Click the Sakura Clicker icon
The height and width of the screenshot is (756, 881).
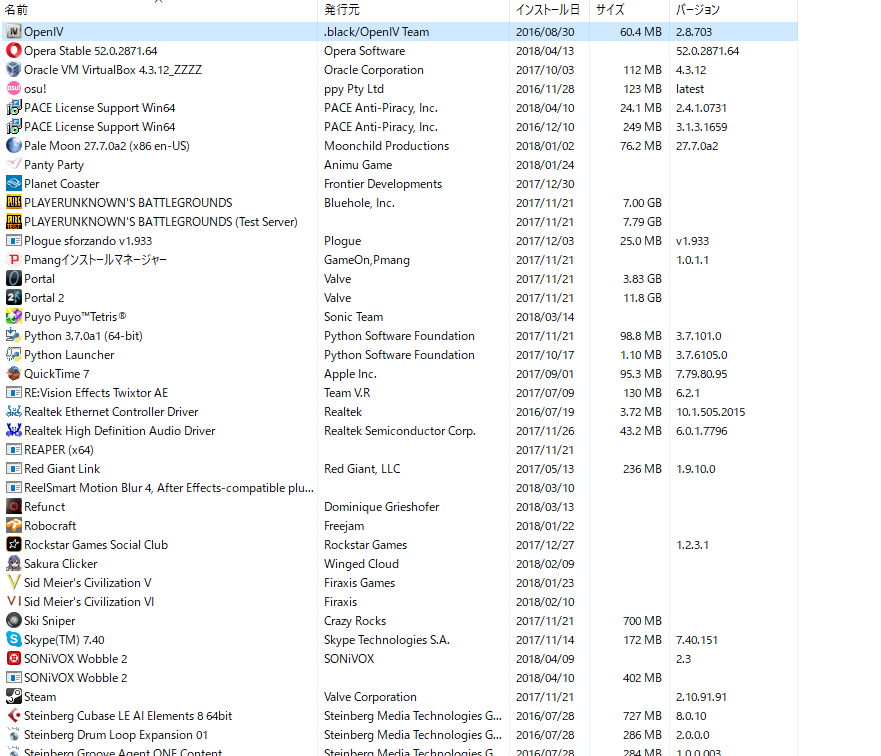[13, 564]
